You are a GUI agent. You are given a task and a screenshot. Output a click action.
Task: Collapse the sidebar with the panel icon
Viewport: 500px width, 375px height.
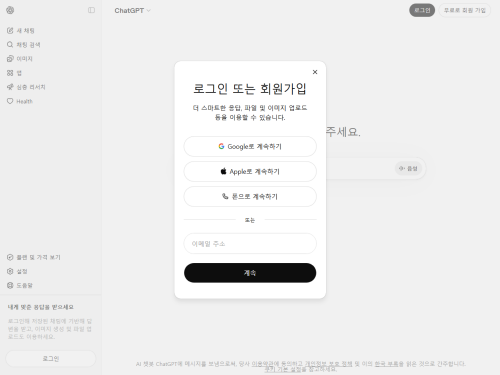click(91, 10)
